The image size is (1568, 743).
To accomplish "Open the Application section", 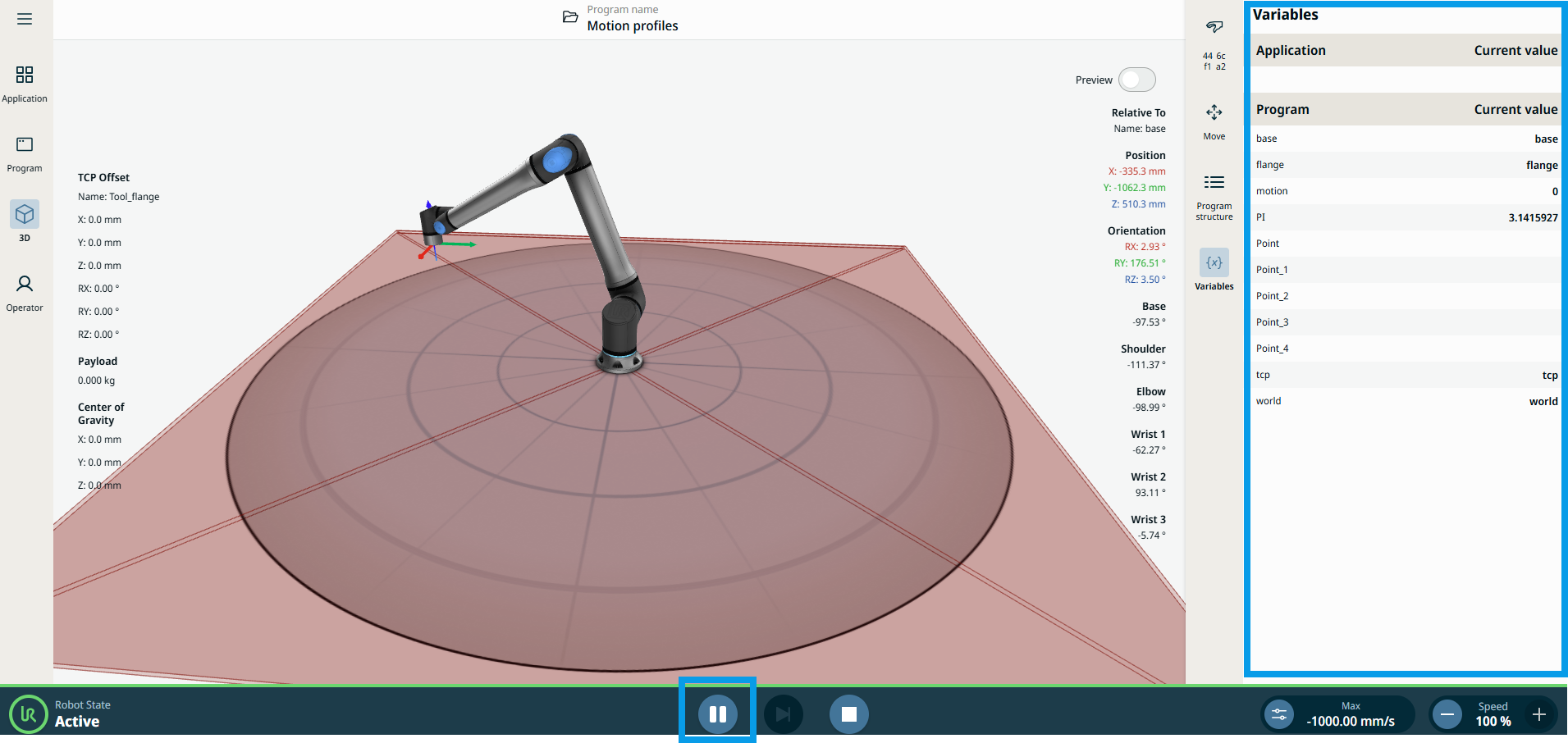I will pyautogui.click(x=25, y=84).
